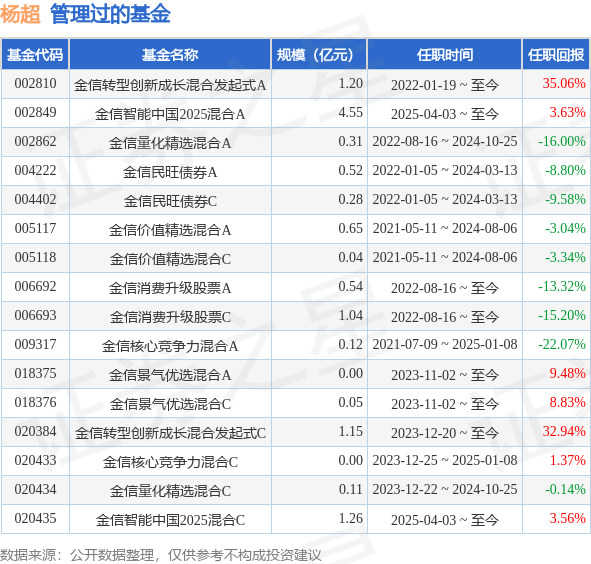This screenshot has width=591, height=564.
Task: Select fund name 金信景气优选混合C
Action: point(170,404)
